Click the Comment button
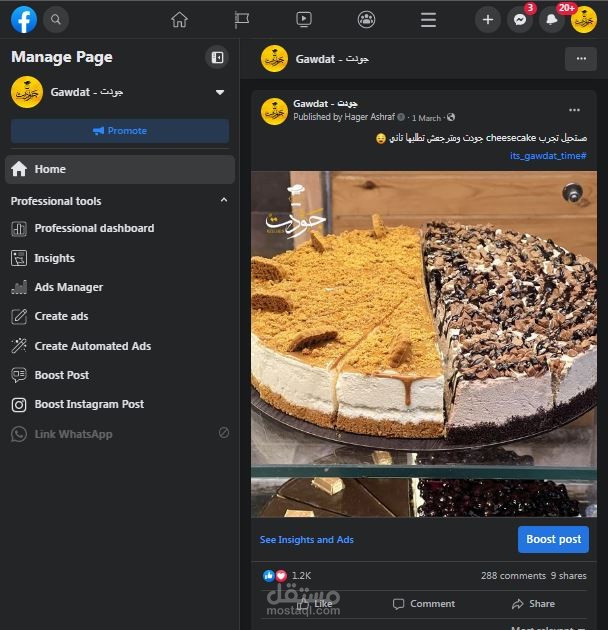 click(x=424, y=604)
